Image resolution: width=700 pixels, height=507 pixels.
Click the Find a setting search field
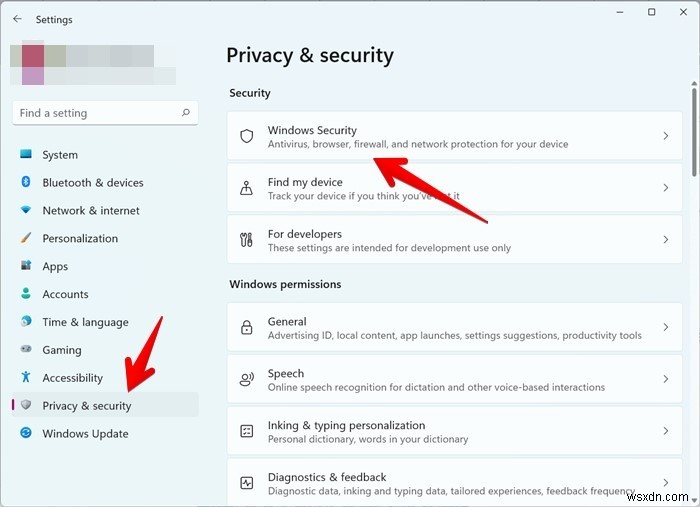(95, 113)
